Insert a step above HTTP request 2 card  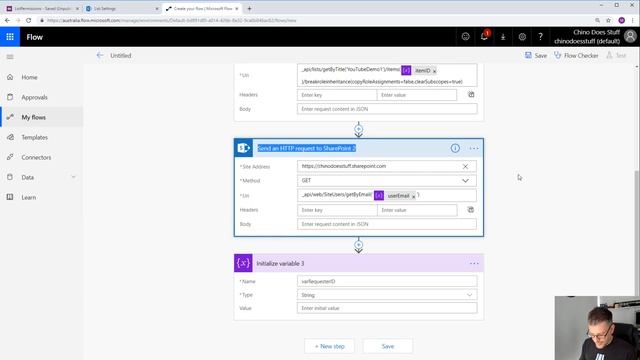(x=358, y=129)
